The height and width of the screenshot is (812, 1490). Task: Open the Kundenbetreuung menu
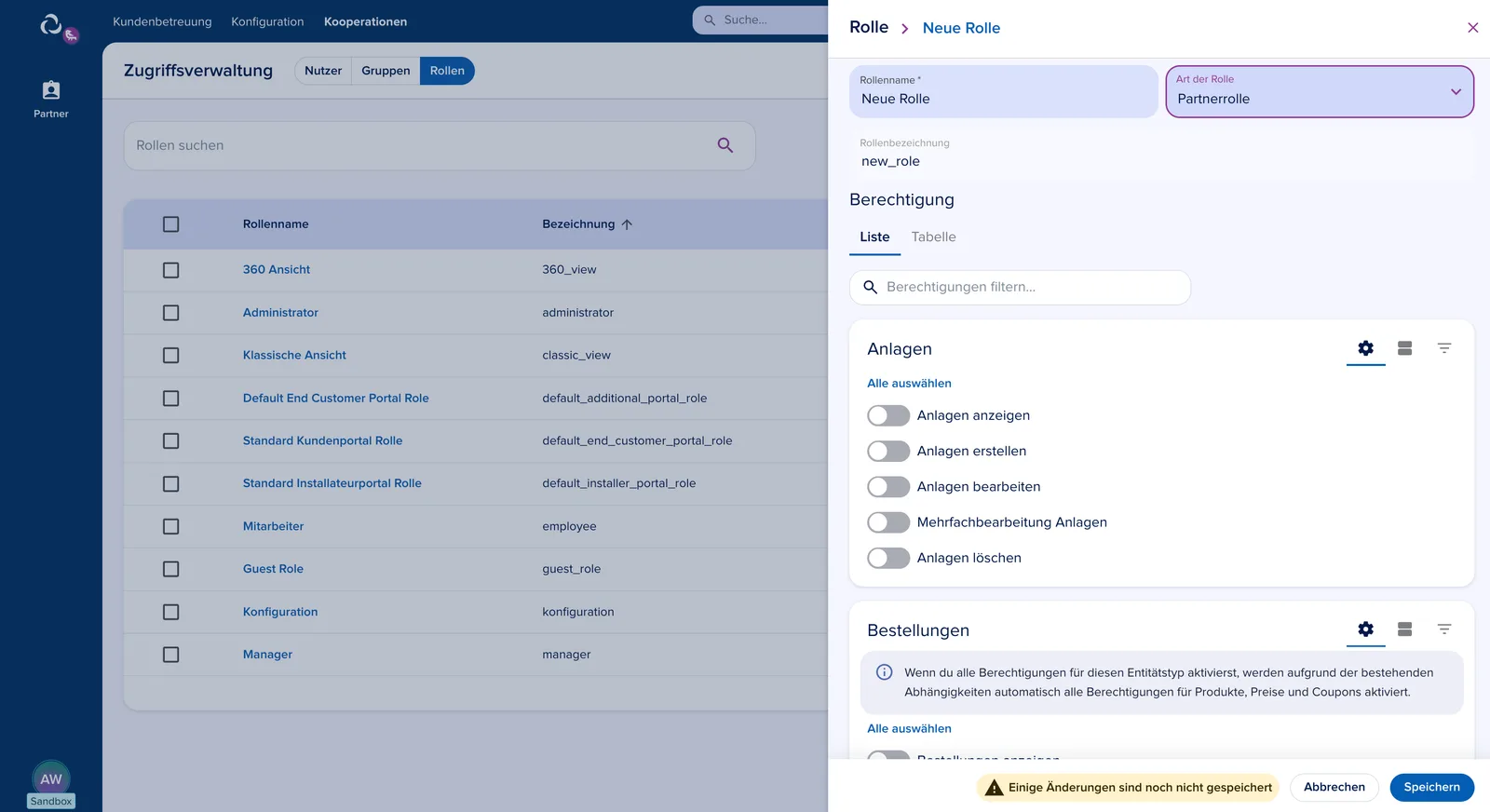pos(162,21)
